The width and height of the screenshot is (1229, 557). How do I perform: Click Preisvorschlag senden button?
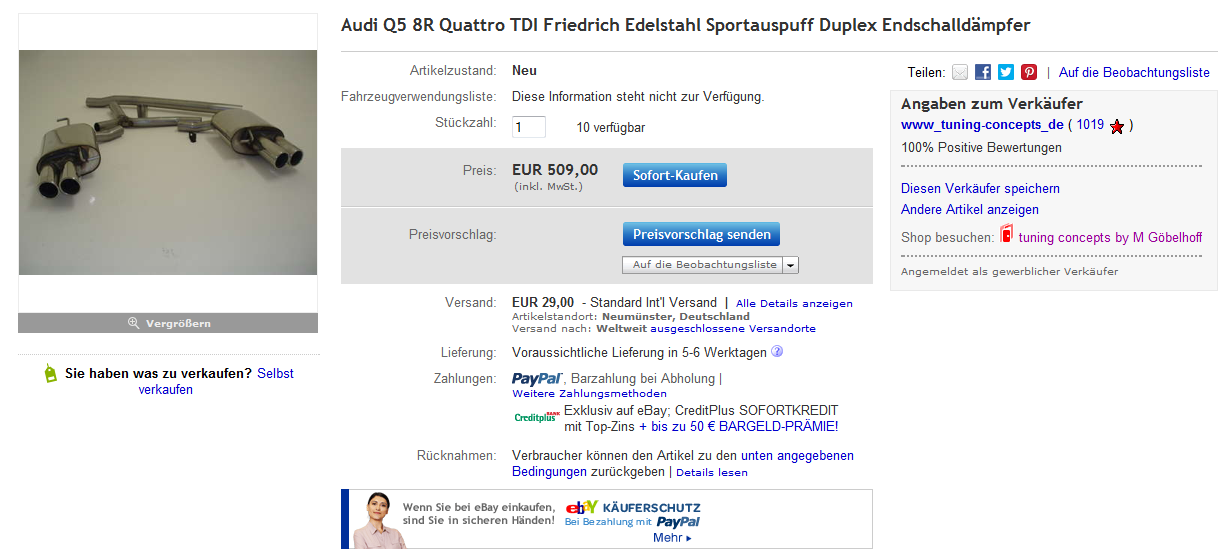click(x=701, y=234)
